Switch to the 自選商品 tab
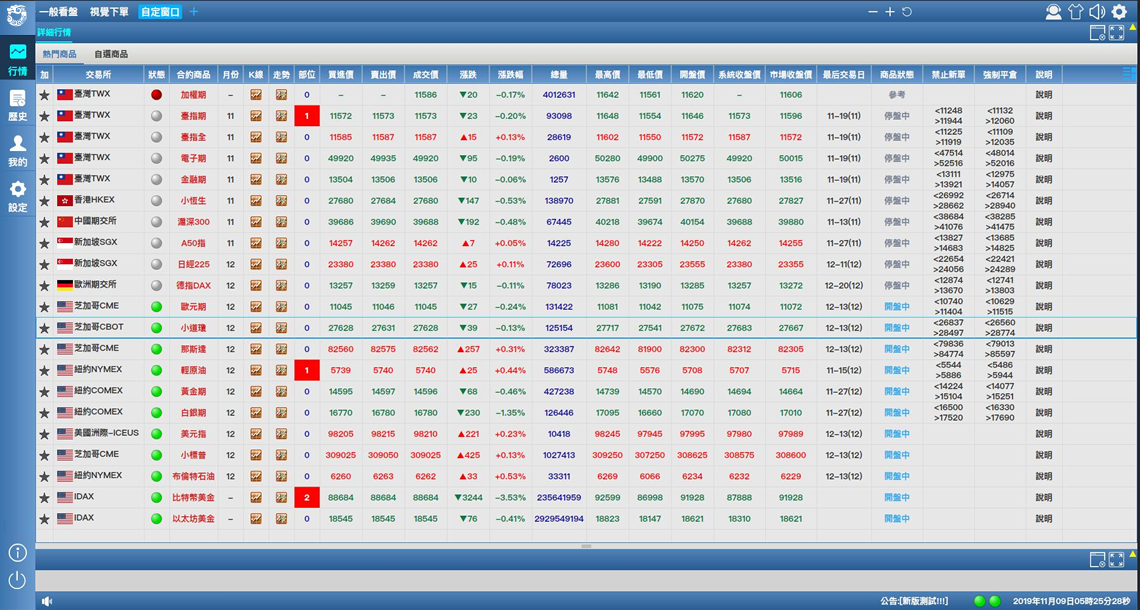 111,54
